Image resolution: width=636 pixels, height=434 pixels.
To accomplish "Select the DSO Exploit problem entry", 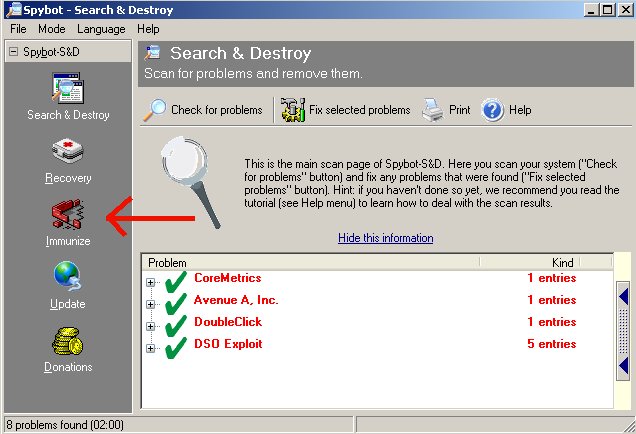I will pyautogui.click(x=228, y=344).
